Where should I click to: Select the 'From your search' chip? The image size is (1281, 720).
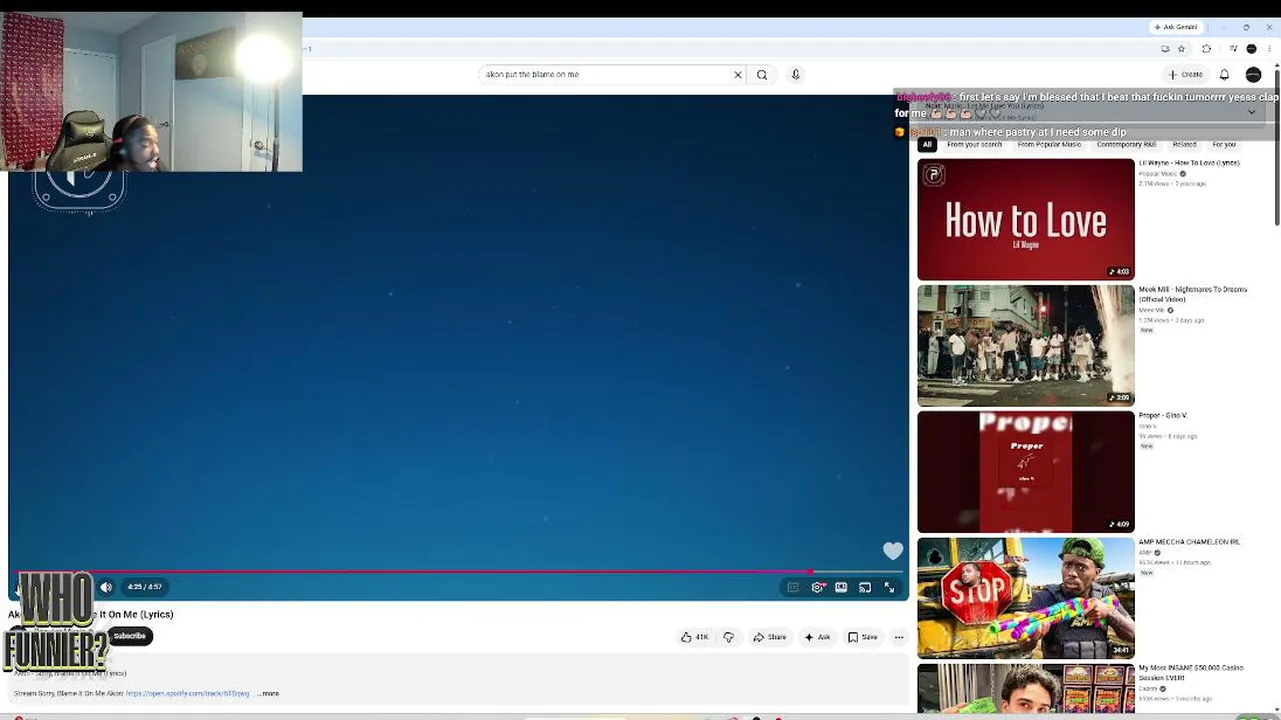[x=974, y=145]
